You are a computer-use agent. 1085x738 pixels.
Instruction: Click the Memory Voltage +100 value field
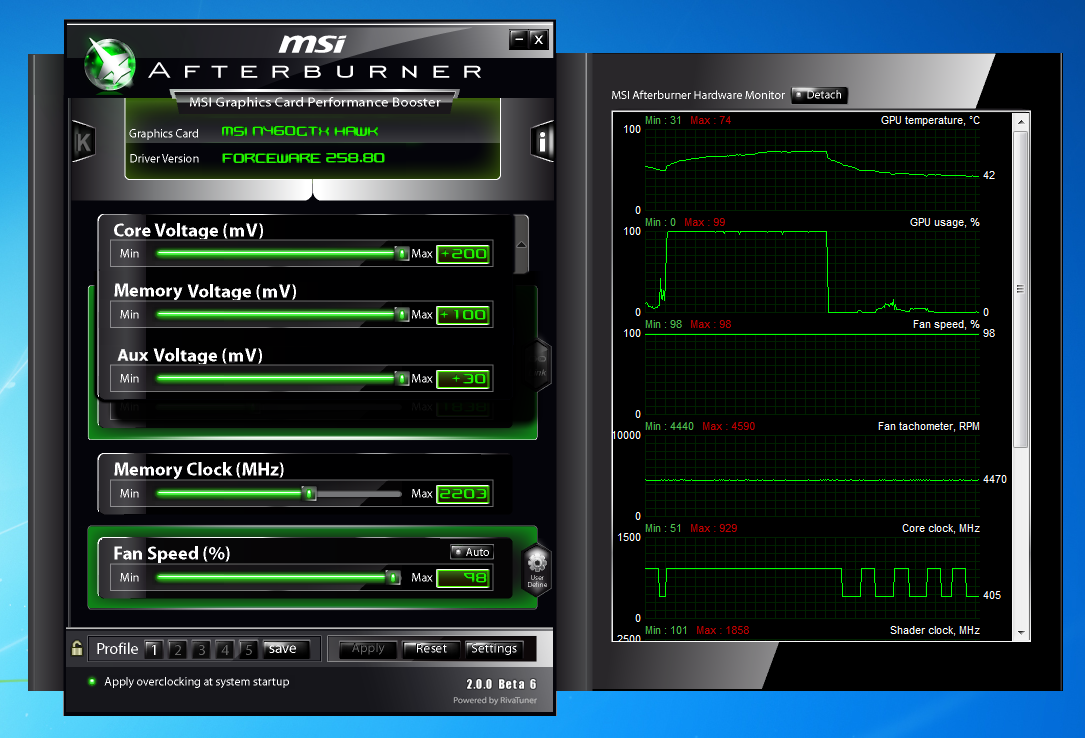[464, 315]
